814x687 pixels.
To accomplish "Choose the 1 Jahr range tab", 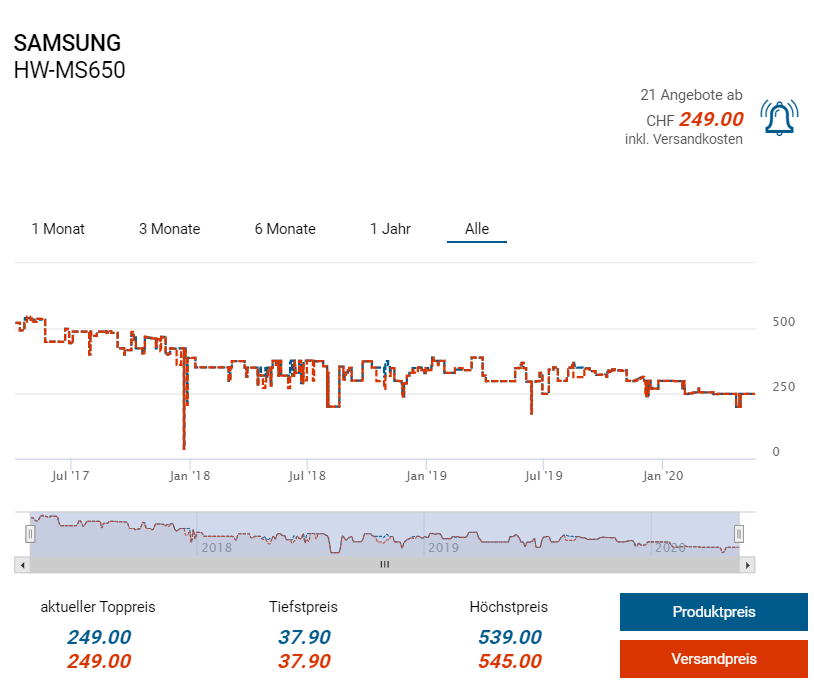I will click(x=390, y=229).
